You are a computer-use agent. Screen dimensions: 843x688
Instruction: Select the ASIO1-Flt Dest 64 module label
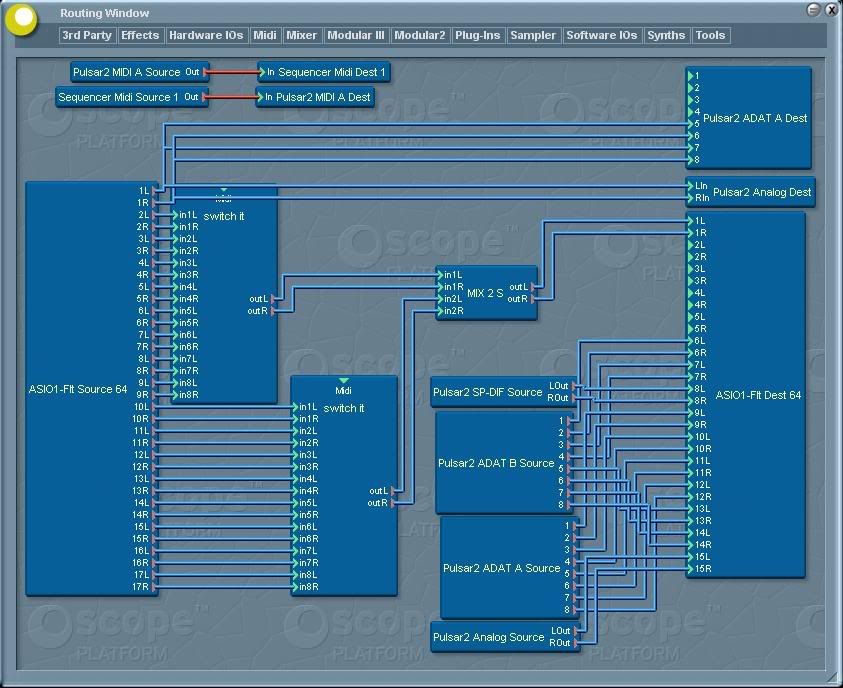tap(758, 395)
